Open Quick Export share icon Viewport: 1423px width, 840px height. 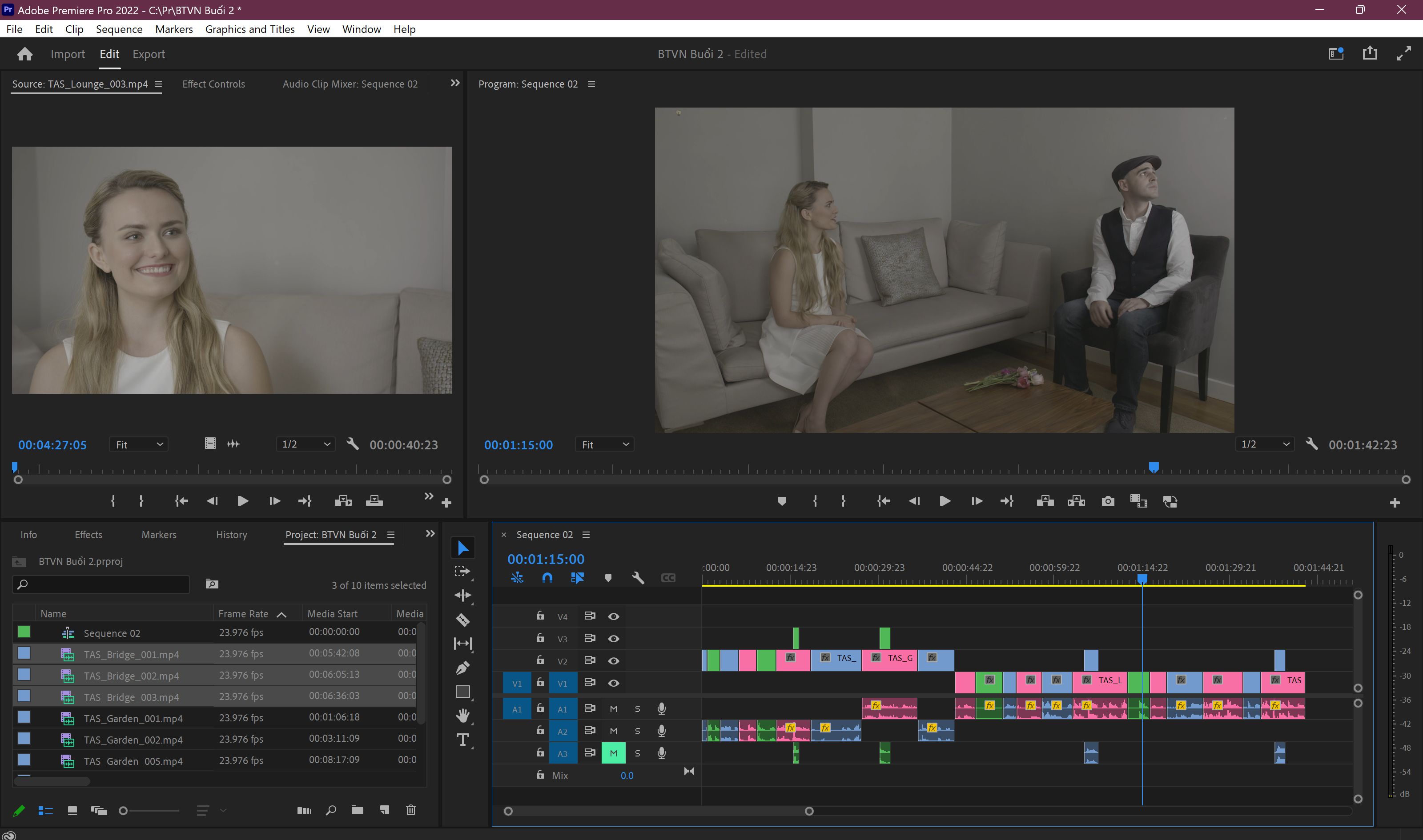[1370, 54]
